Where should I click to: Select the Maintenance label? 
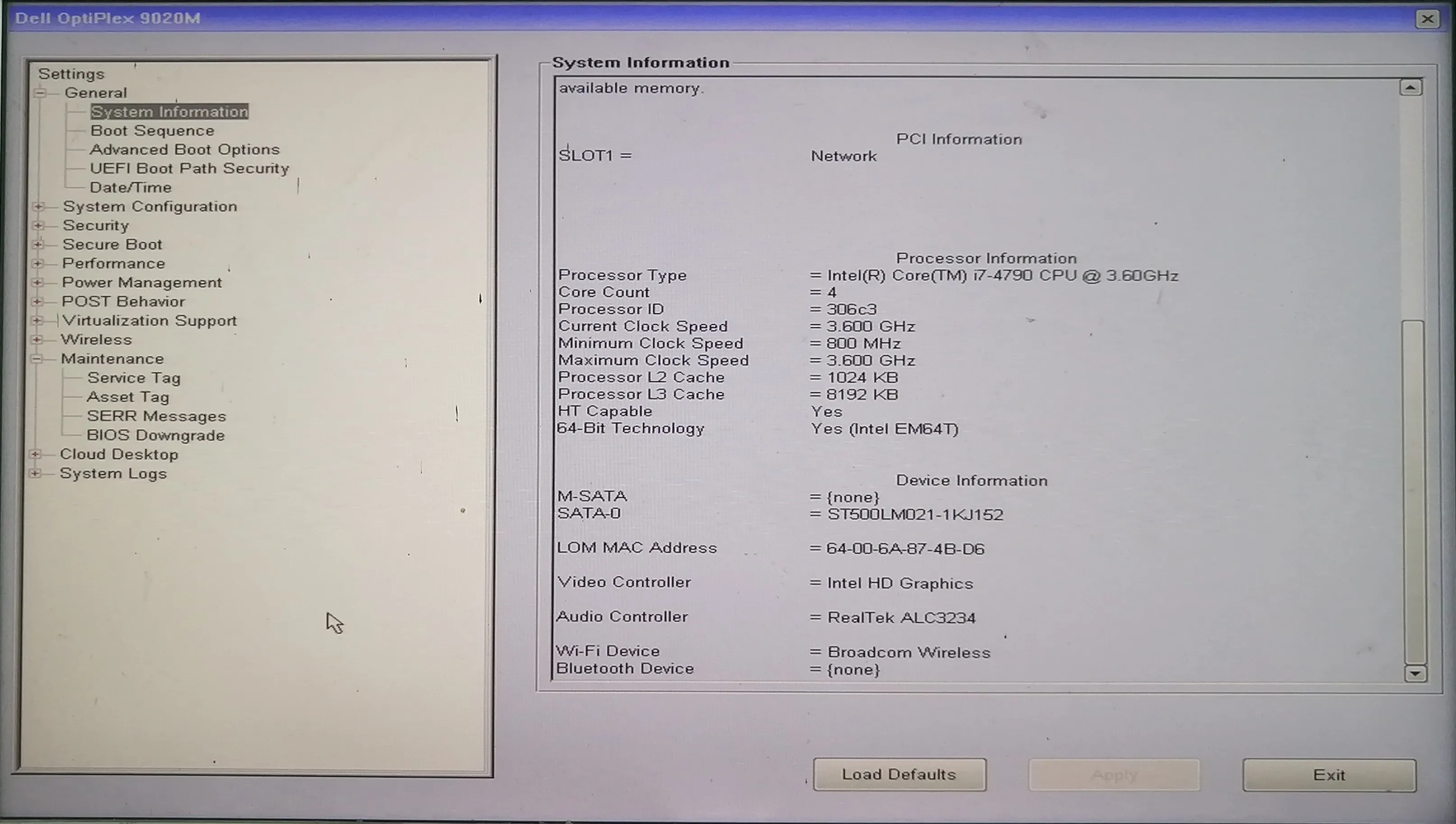click(x=112, y=359)
